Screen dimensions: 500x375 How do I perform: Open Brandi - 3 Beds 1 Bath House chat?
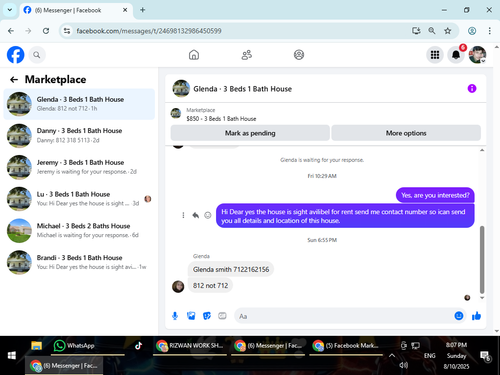[x=79, y=262]
